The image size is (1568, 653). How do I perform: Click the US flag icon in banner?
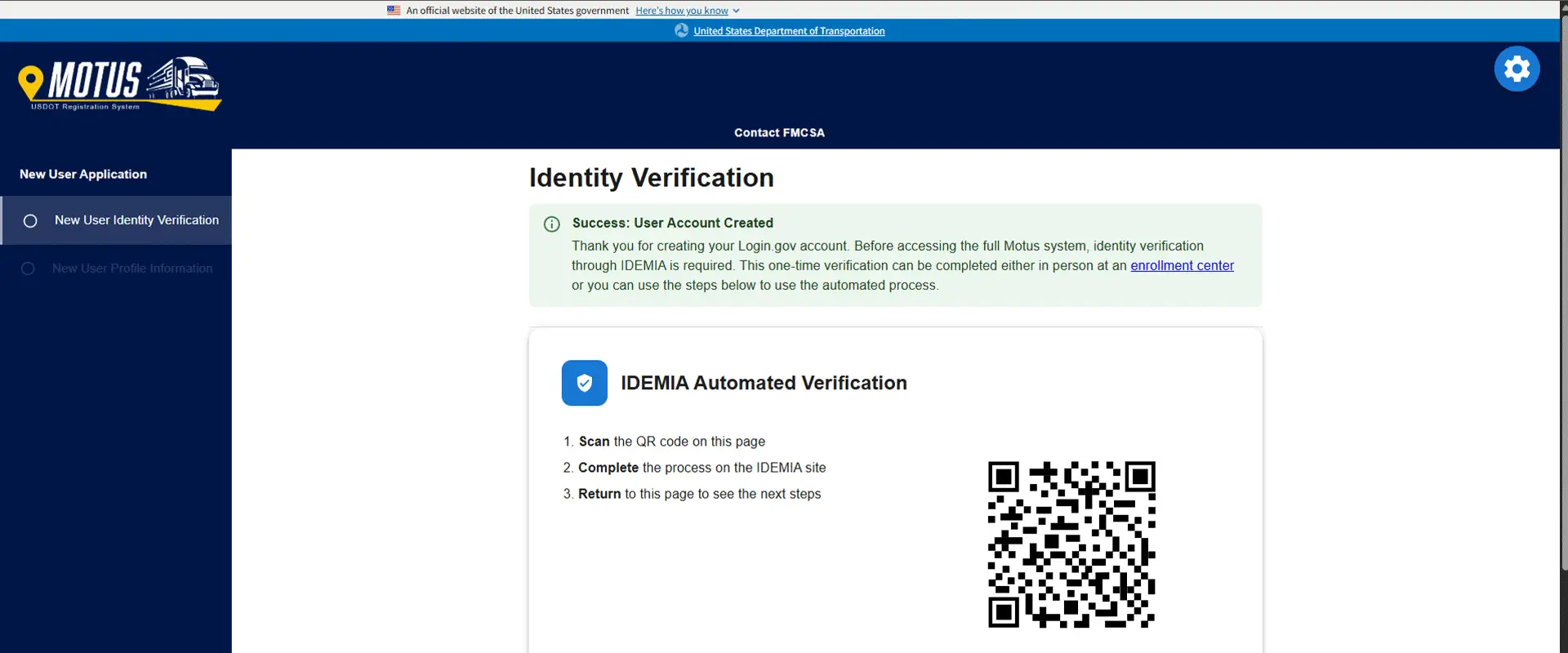click(x=394, y=11)
